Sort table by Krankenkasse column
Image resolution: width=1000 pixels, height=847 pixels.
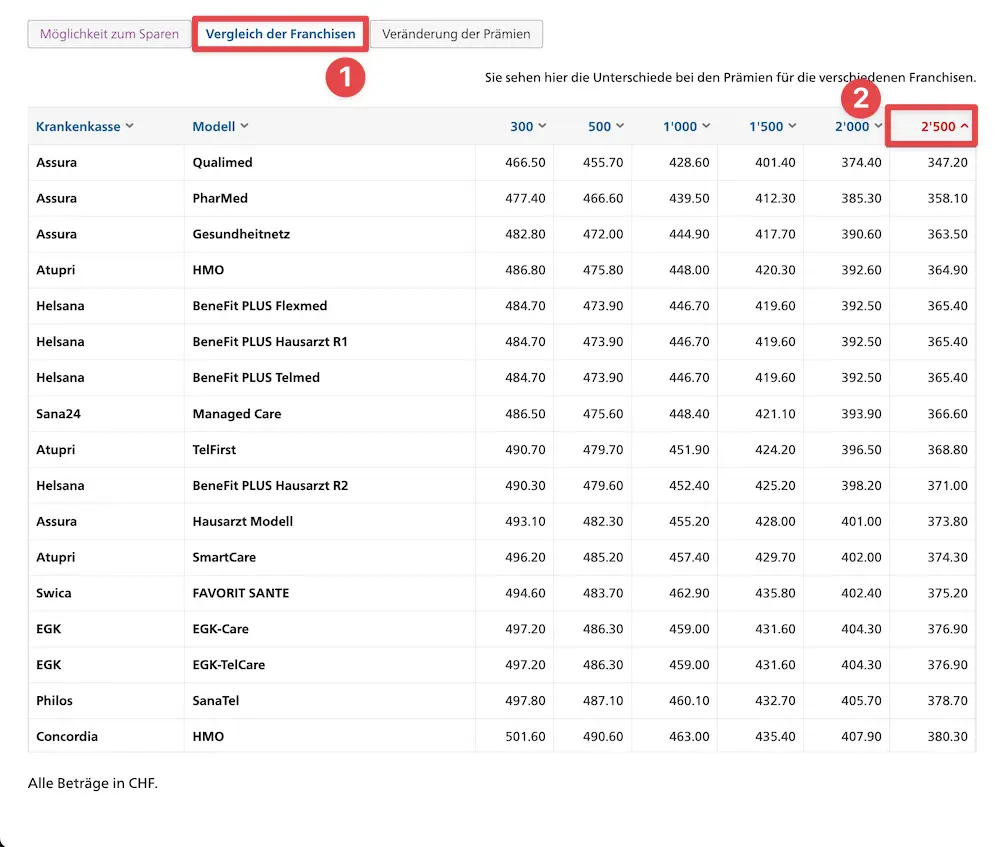pyautogui.click(x=85, y=126)
